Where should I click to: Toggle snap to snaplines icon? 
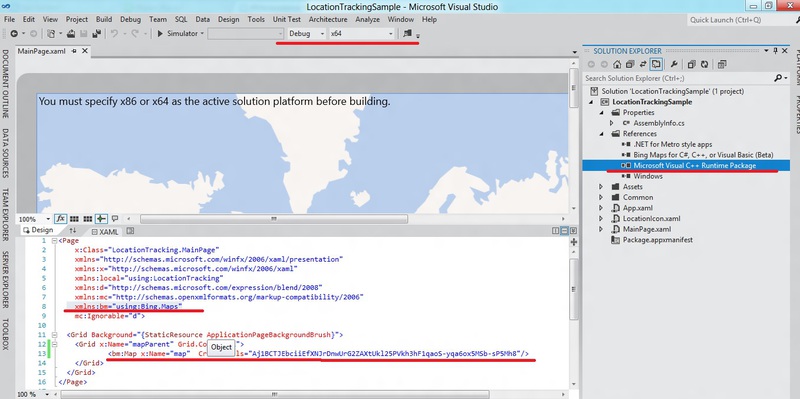click(x=101, y=219)
